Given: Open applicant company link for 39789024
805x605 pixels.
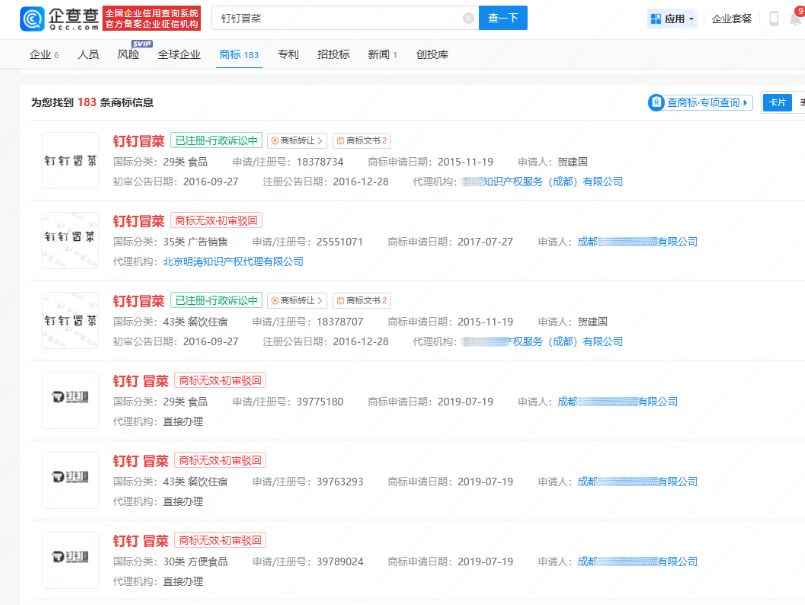Looking at the screenshot, I should pyautogui.click(x=637, y=561).
